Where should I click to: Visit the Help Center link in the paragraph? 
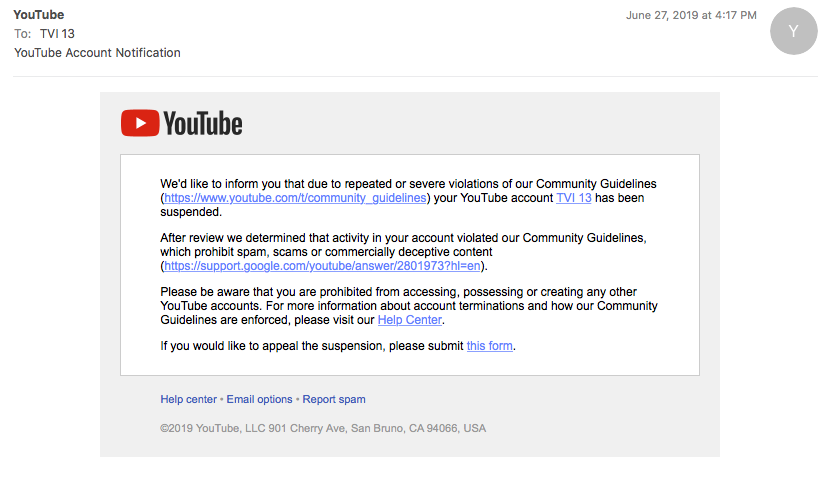tap(410, 320)
